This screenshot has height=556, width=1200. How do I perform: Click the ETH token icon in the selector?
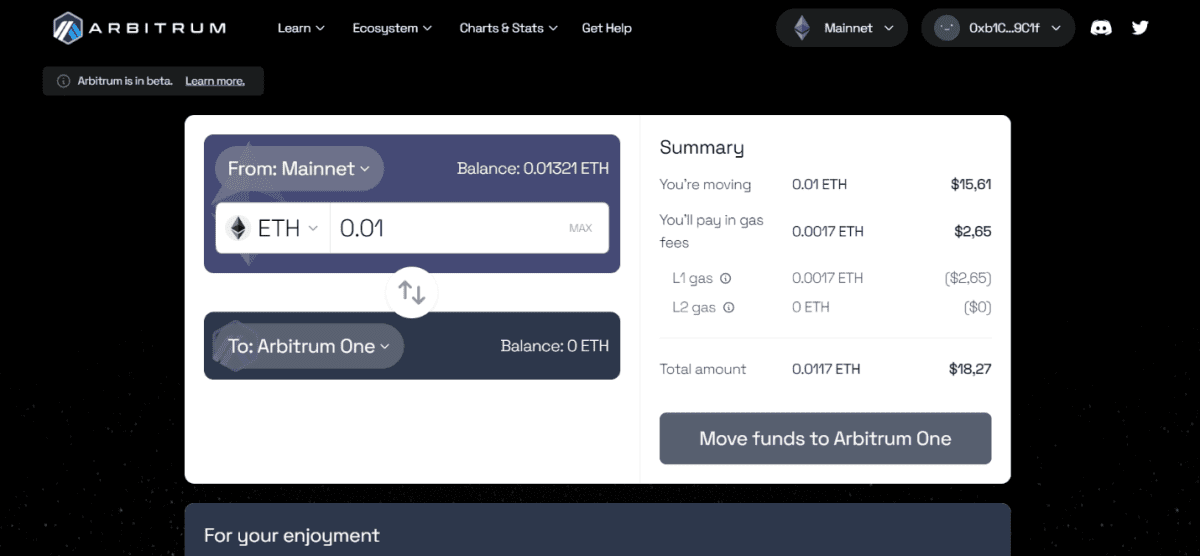point(238,228)
